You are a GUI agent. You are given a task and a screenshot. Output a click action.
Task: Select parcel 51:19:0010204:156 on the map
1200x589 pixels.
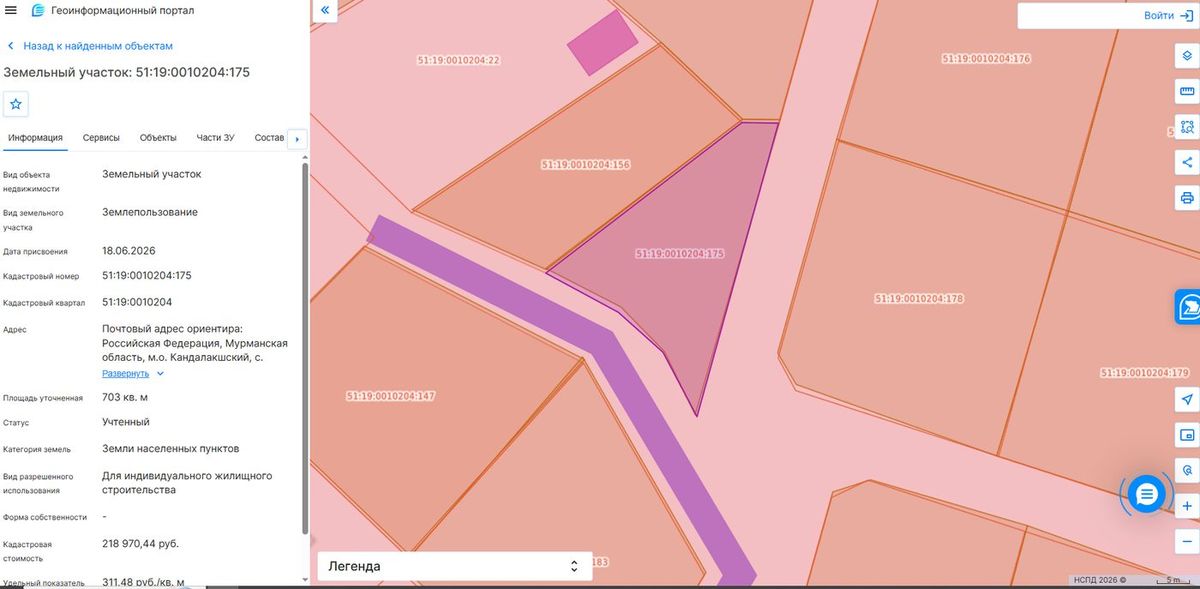(x=587, y=165)
